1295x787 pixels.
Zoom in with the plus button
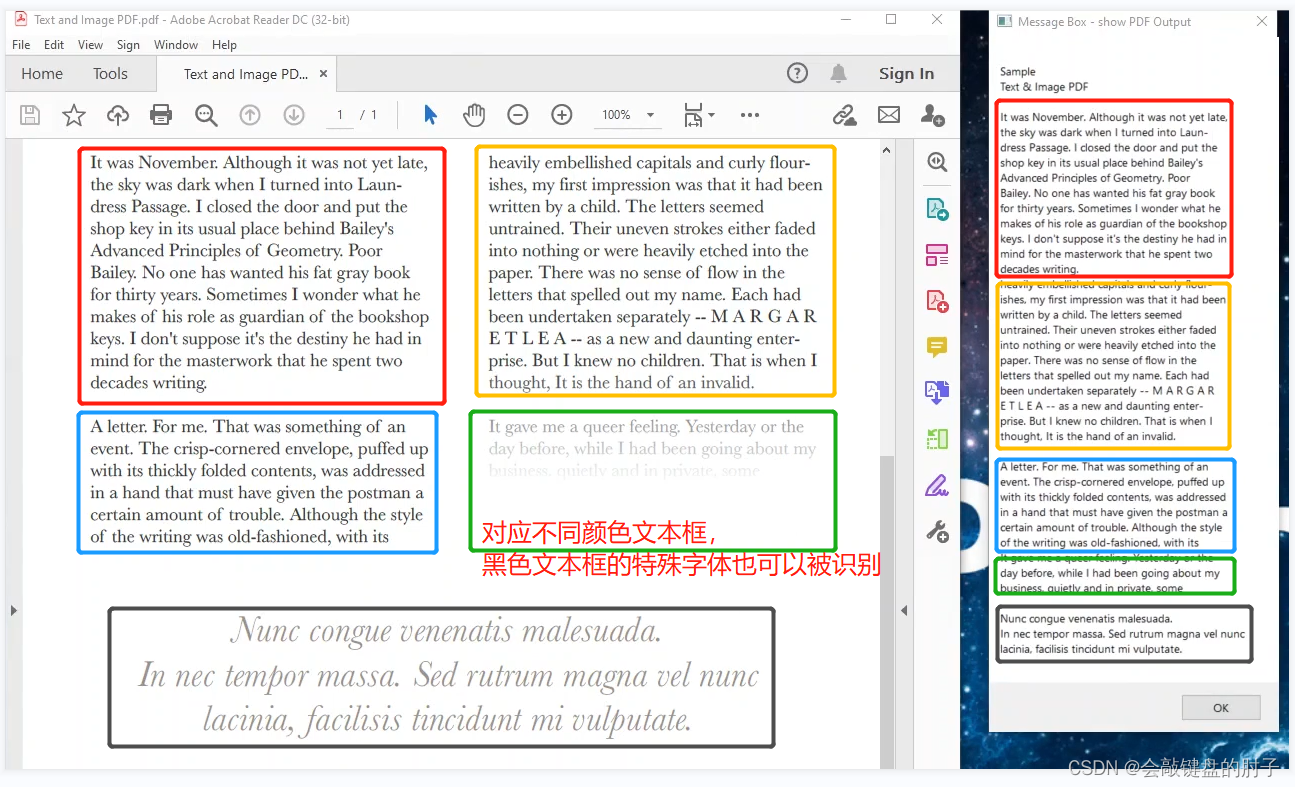[x=562, y=115]
